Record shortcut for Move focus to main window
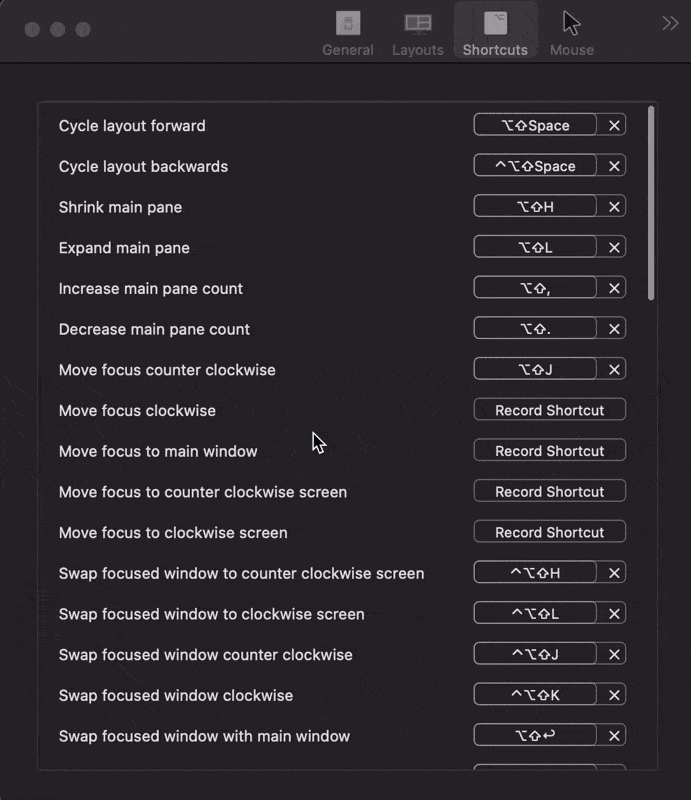Screen dimensions: 691x800 549,451
